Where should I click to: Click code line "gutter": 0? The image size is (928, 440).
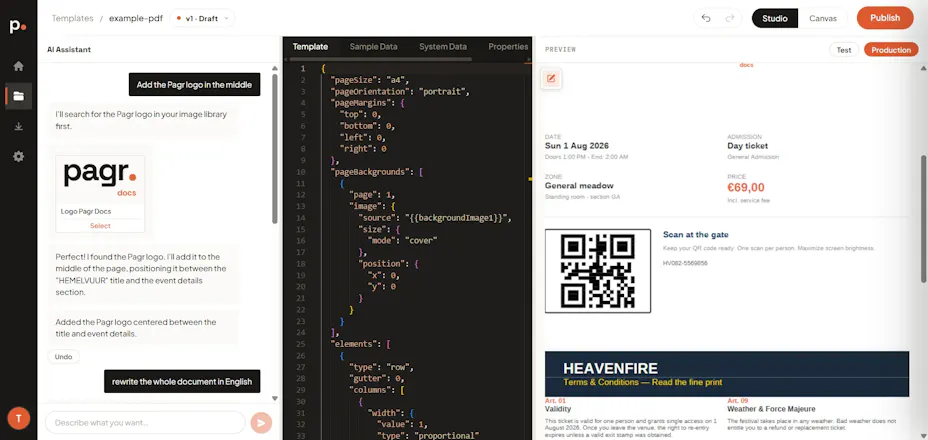[x=376, y=378]
